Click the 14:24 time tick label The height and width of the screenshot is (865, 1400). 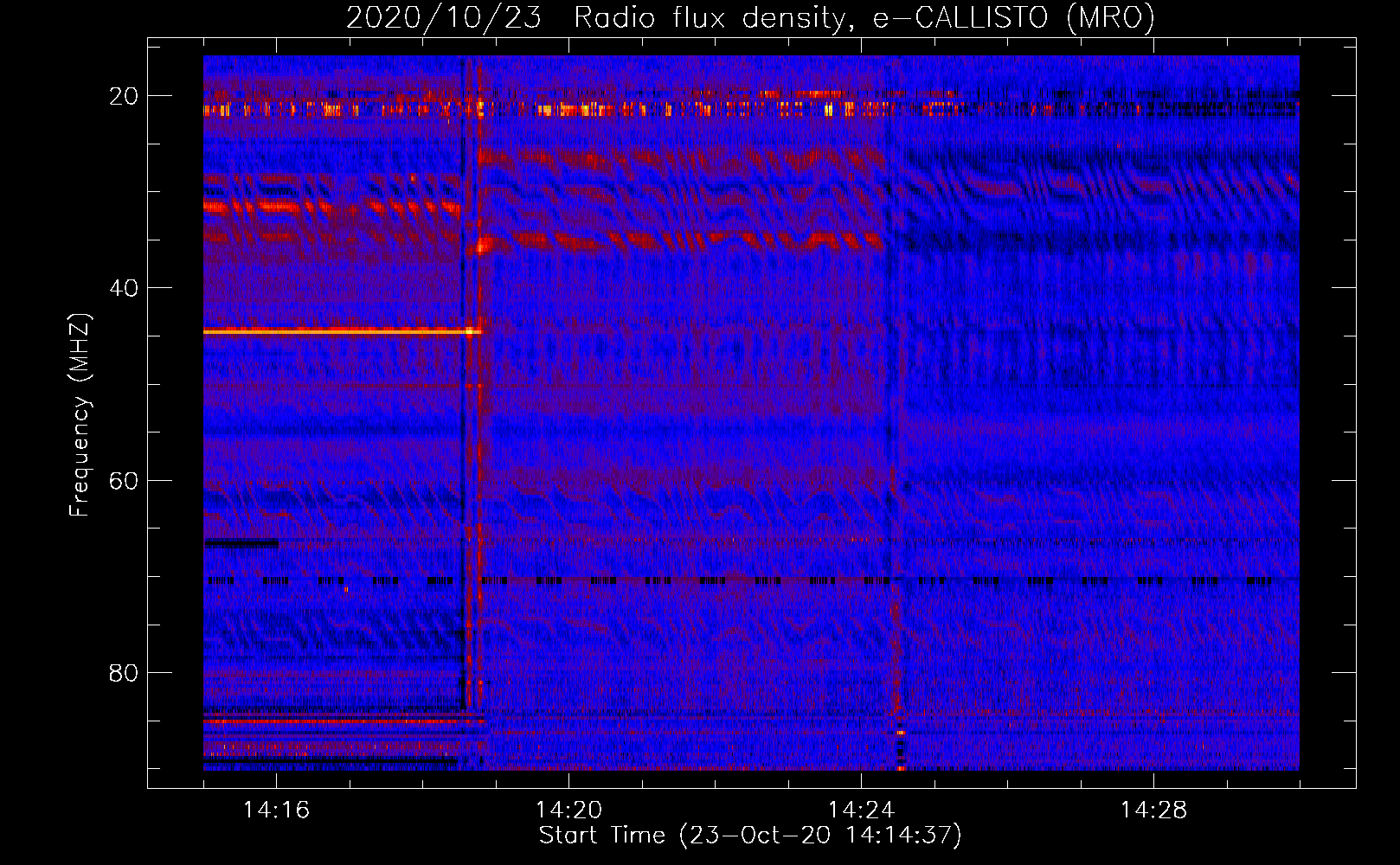(861, 811)
